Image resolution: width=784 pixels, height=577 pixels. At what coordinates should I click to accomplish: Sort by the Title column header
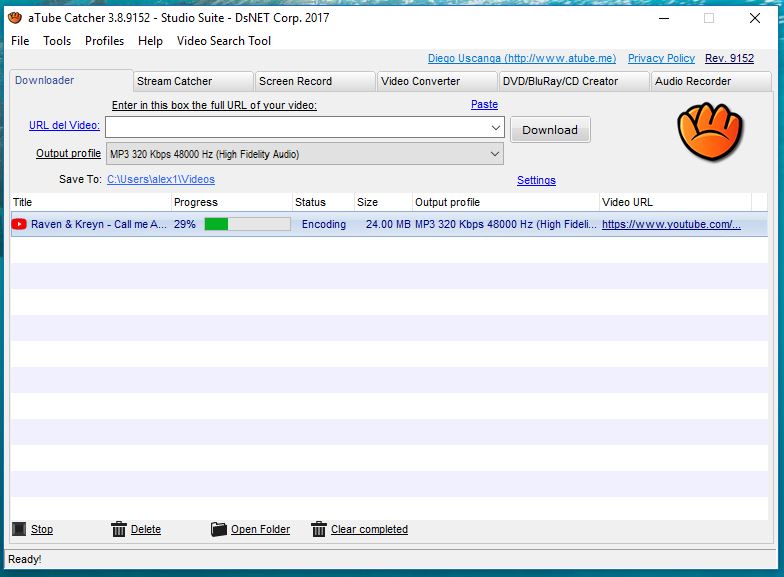pos(90,202)
